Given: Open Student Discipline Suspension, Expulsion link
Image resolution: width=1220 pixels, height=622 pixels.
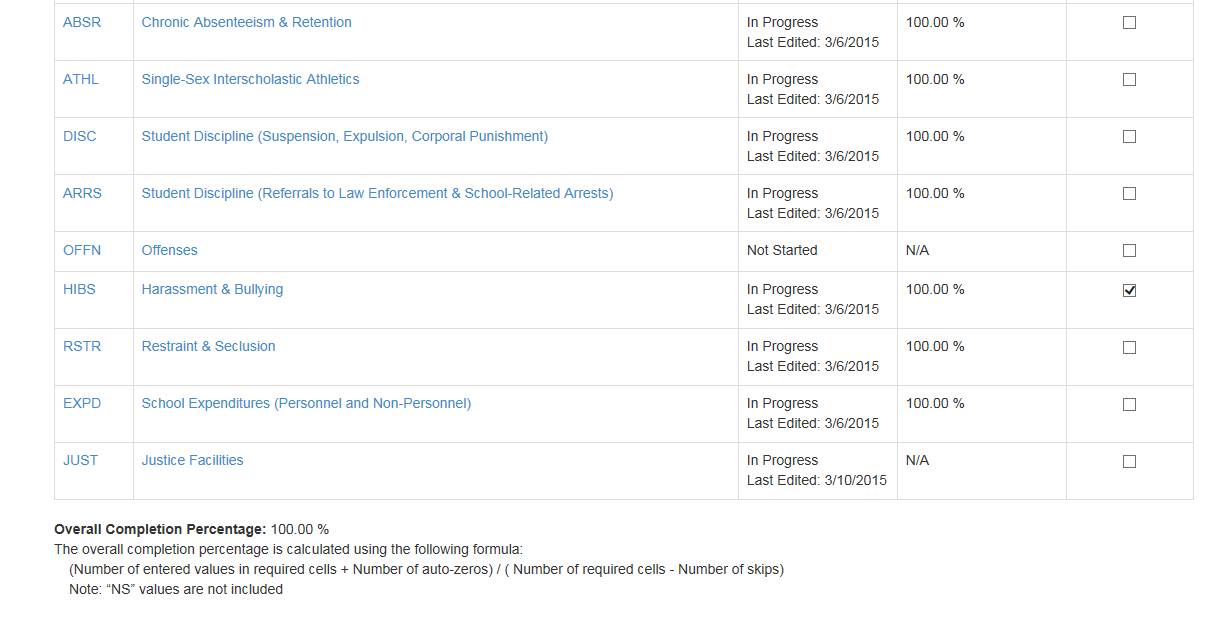Looking at the screenshot, I should click(x=344, y=136).
